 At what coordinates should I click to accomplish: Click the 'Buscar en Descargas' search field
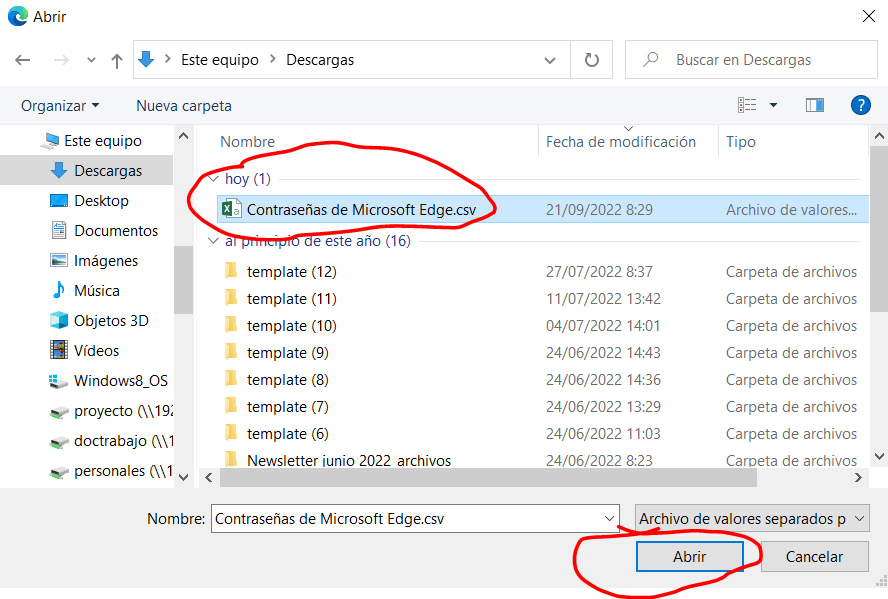751,59
